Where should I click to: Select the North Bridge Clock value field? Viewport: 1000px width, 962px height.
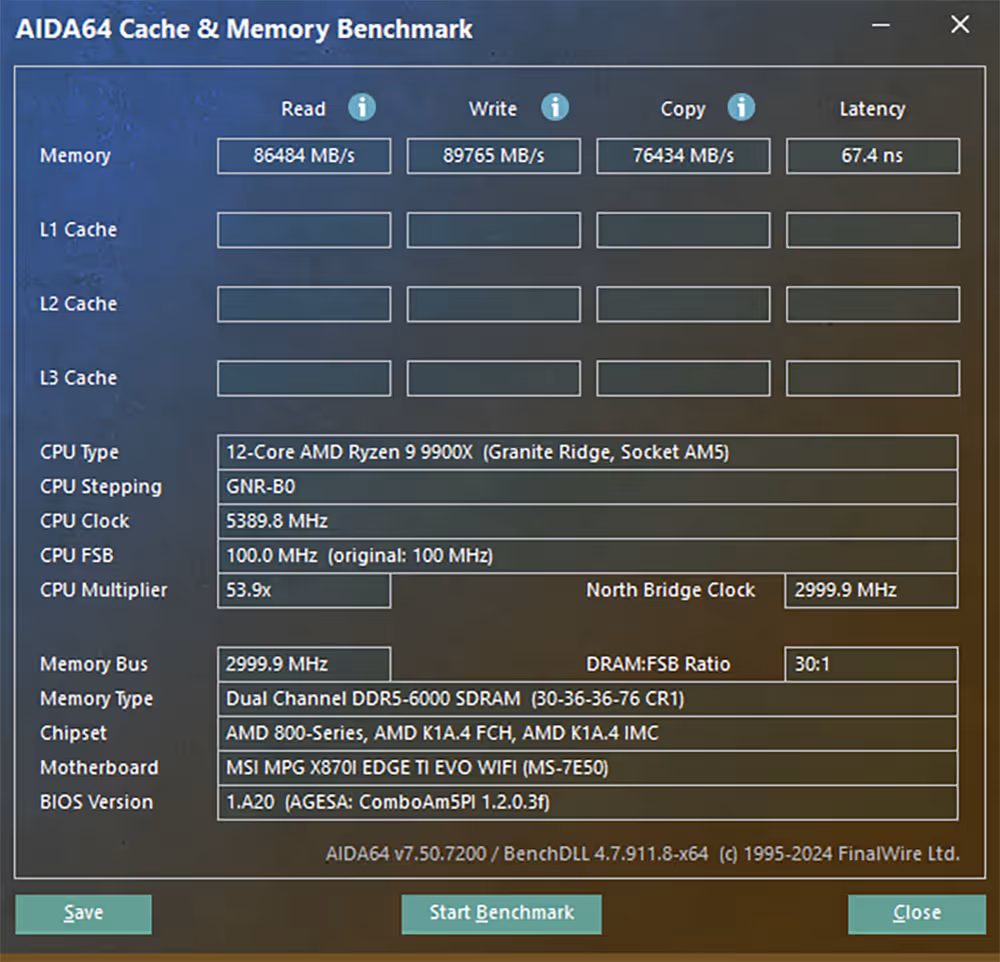click(870, 590)
